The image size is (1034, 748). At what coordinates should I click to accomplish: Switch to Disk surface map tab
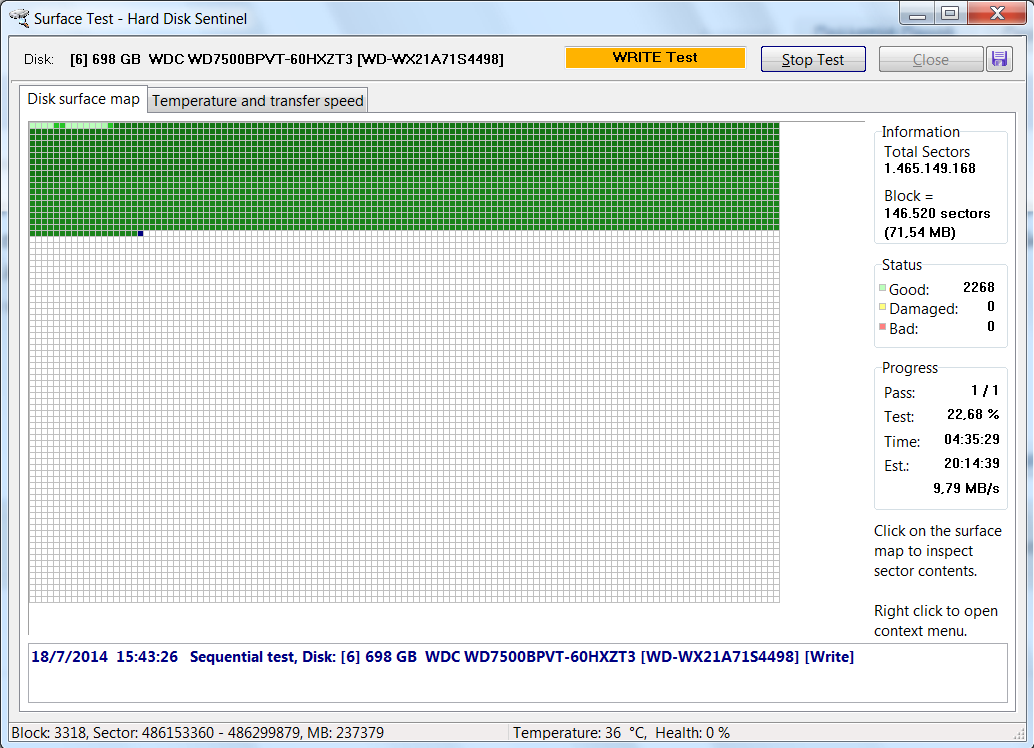83,99
